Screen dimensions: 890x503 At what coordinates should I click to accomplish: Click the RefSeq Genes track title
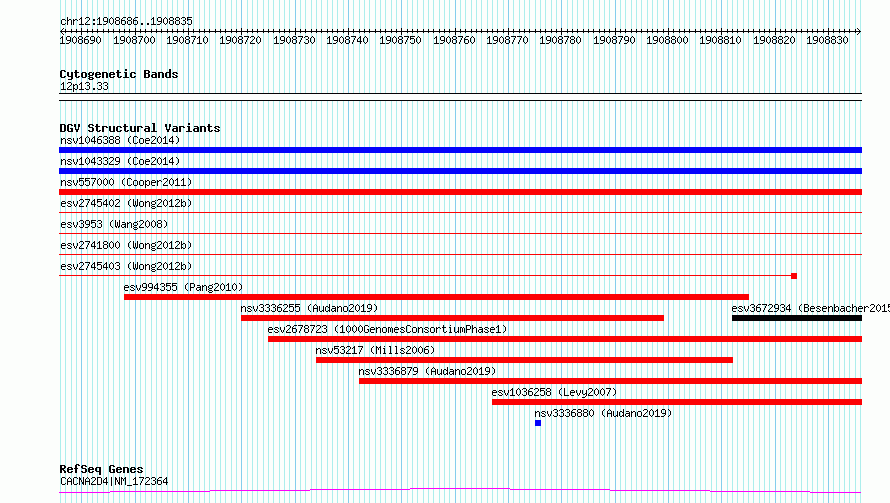click(102, 470)
